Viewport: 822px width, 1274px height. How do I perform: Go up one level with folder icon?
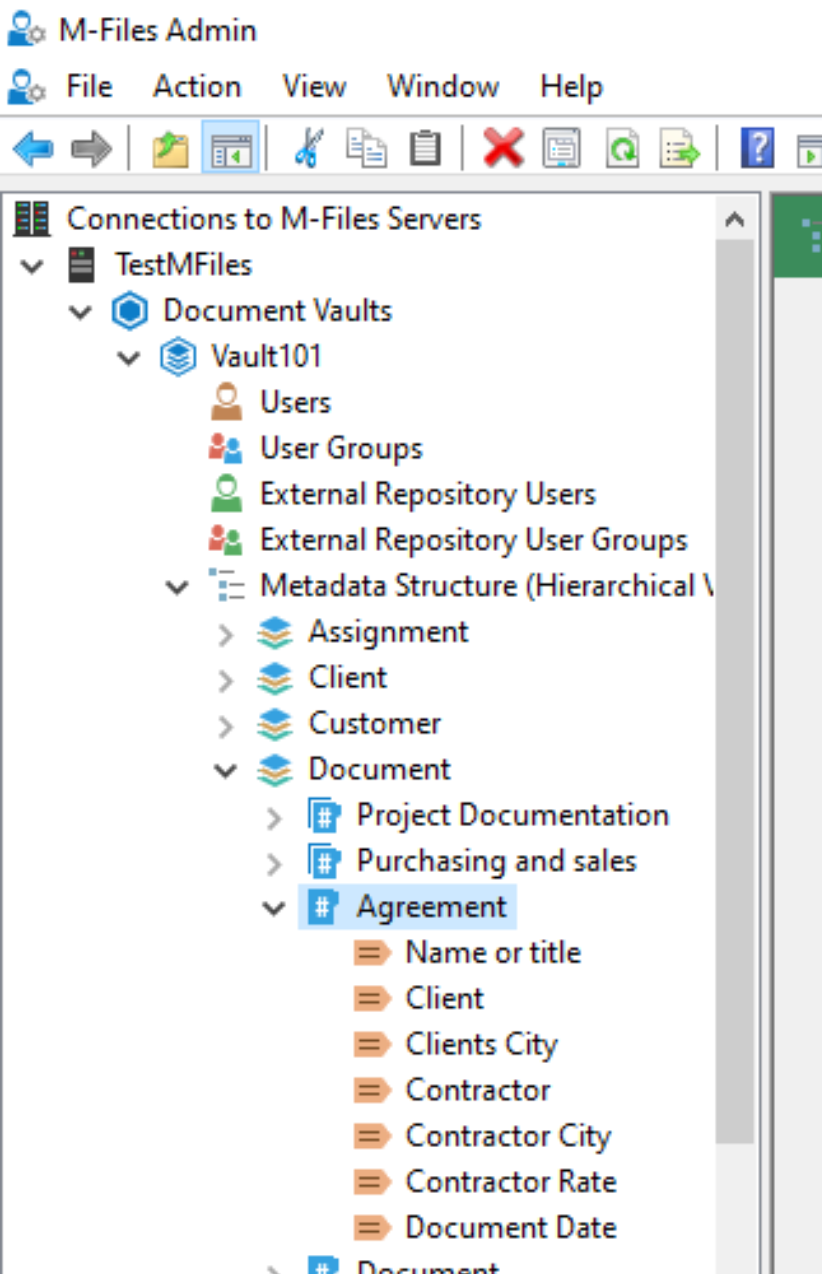170,149
